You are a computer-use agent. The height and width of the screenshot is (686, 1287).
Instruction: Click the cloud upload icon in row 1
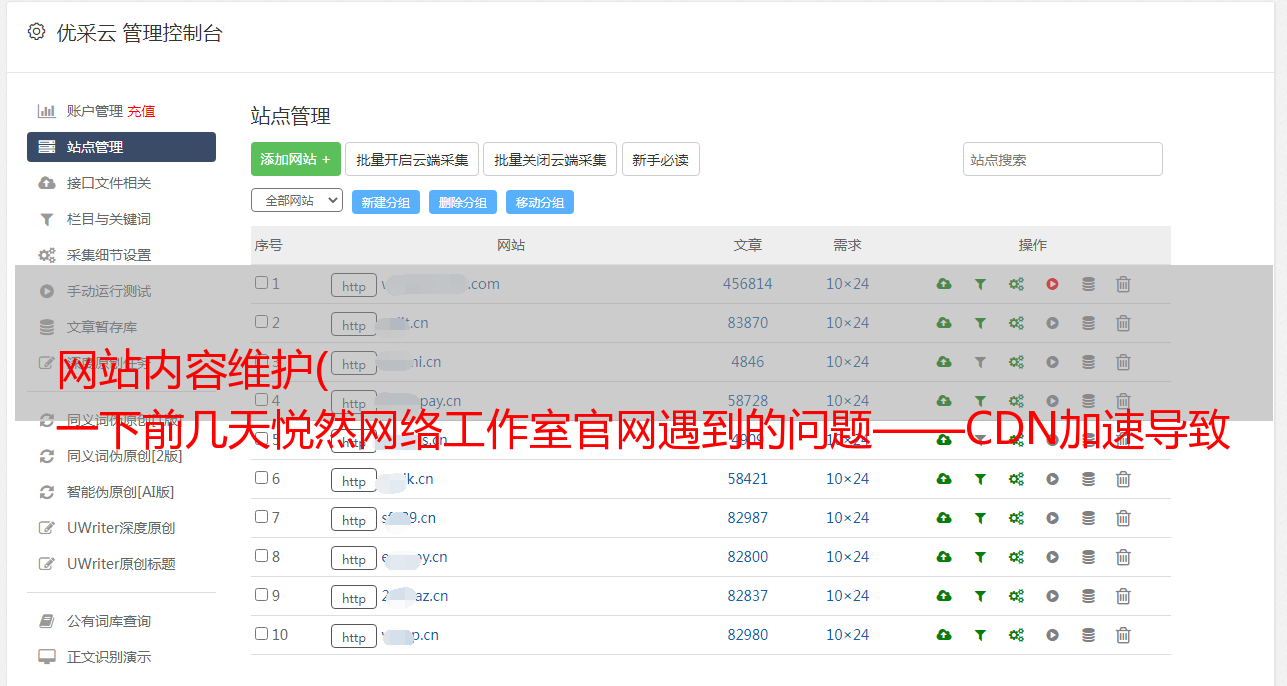(944, 284)
